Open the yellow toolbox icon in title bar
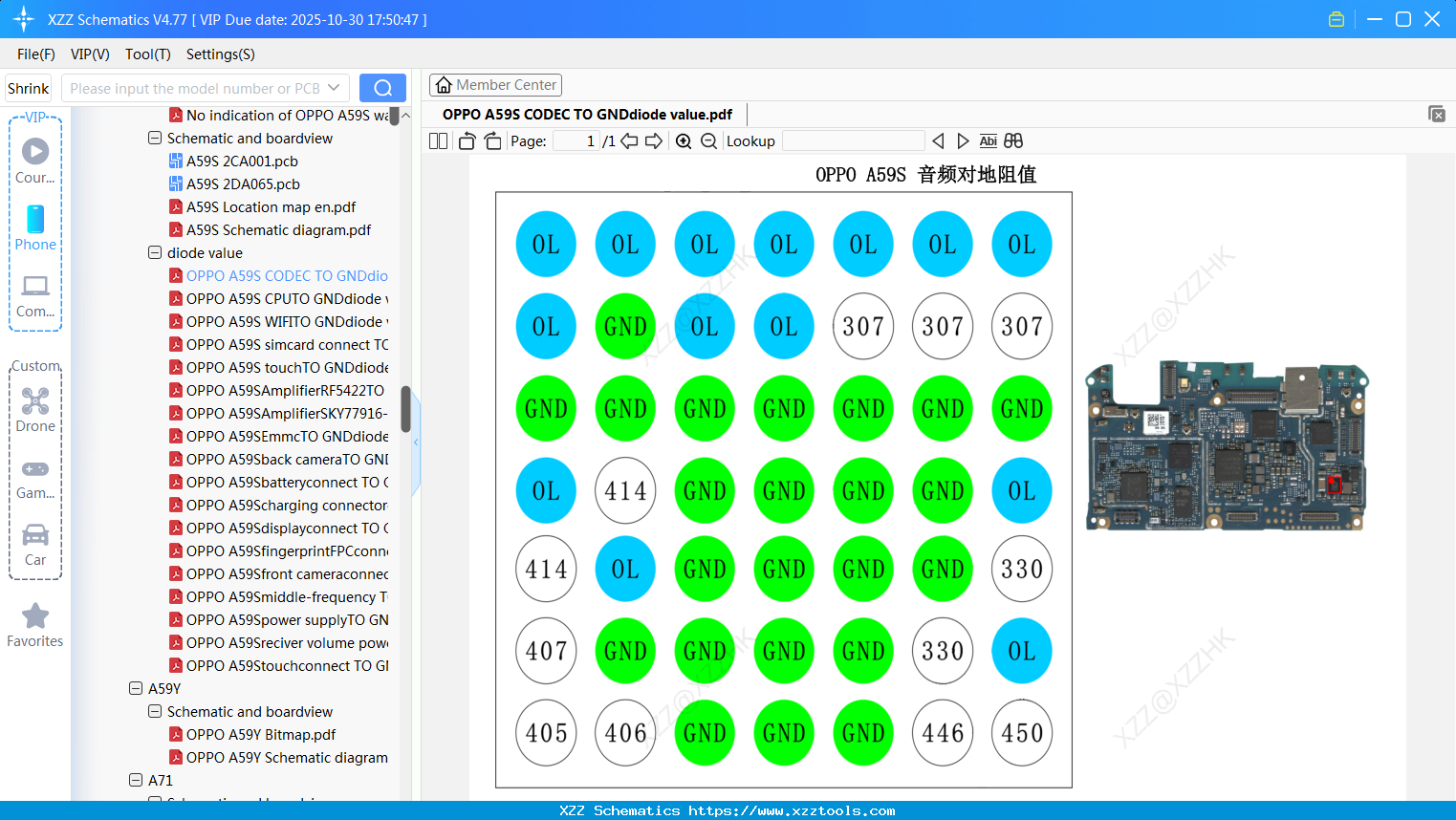The width and height of the screenshot is (1456, 820). point(1336,19)
